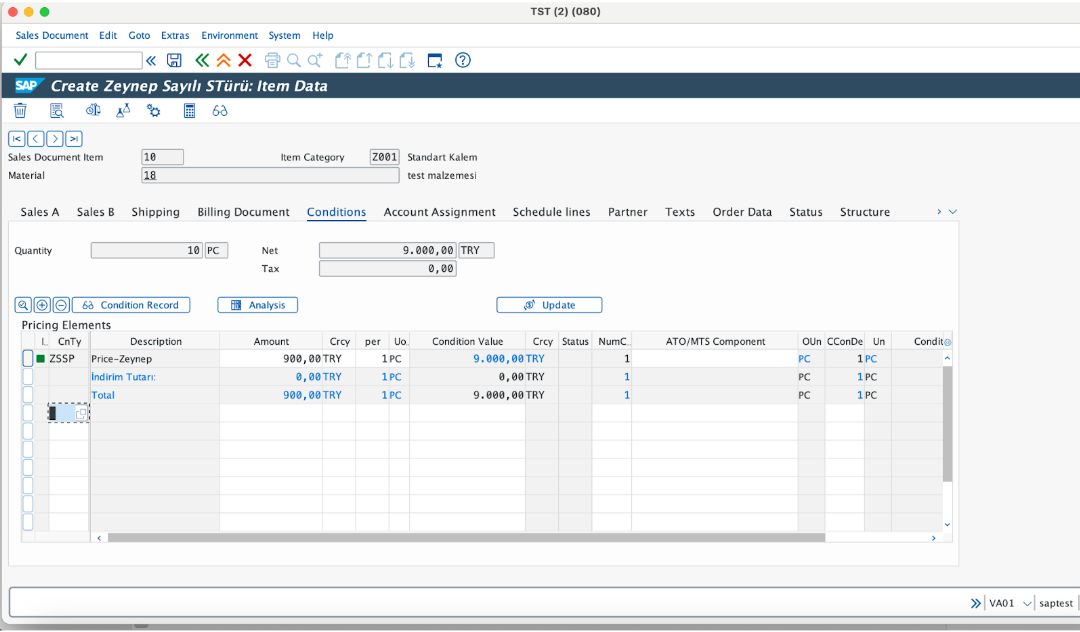
Task: Click the Amount column header
Action: coord(271,341)
